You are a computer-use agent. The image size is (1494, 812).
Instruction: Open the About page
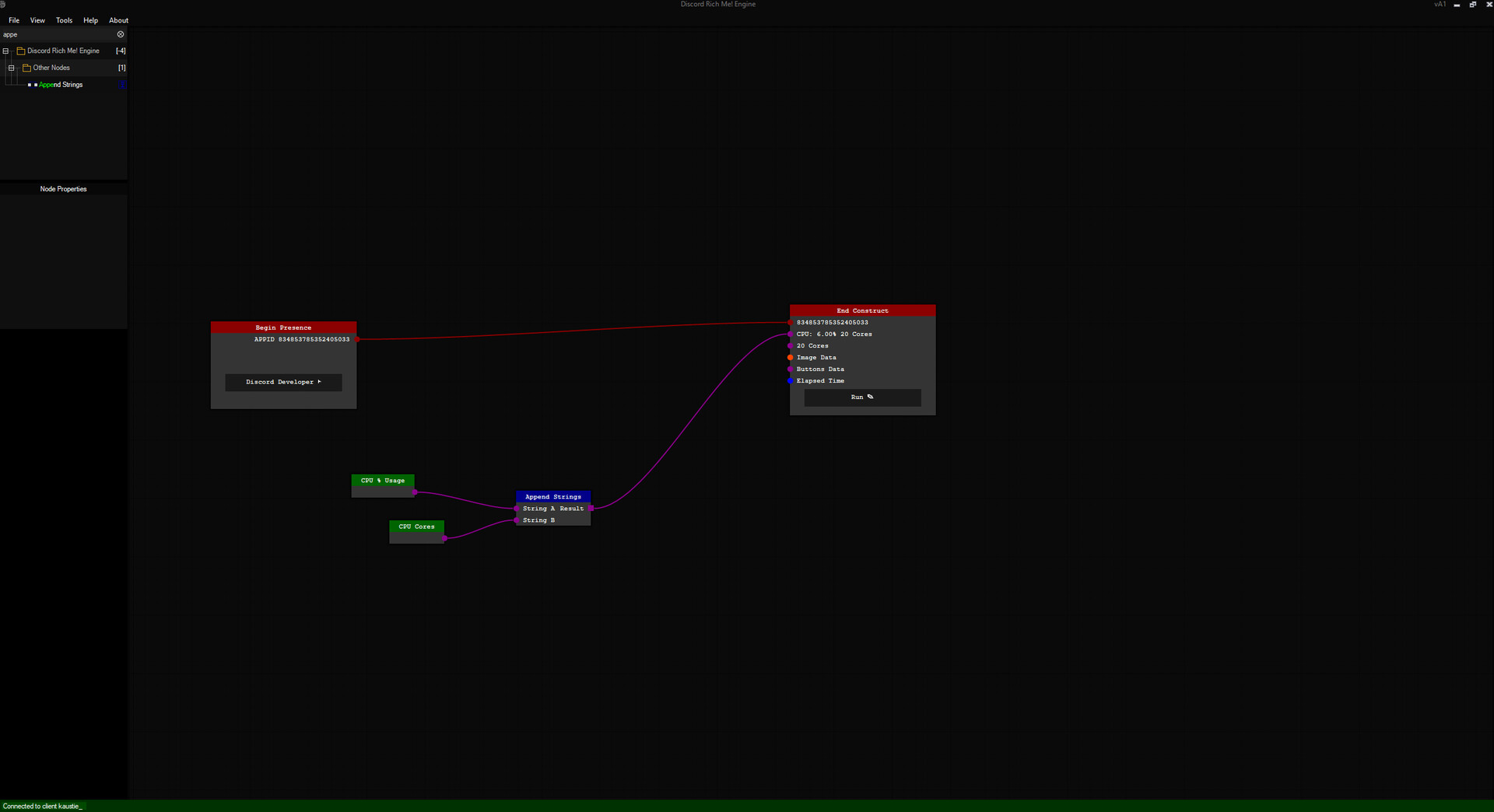(x=117, y=20)
